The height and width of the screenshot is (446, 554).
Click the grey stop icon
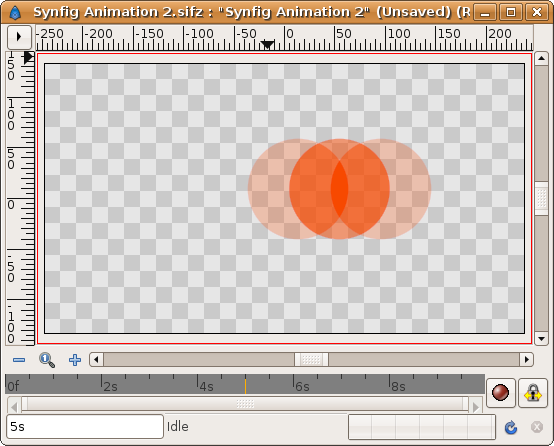(x=537, y=427)
